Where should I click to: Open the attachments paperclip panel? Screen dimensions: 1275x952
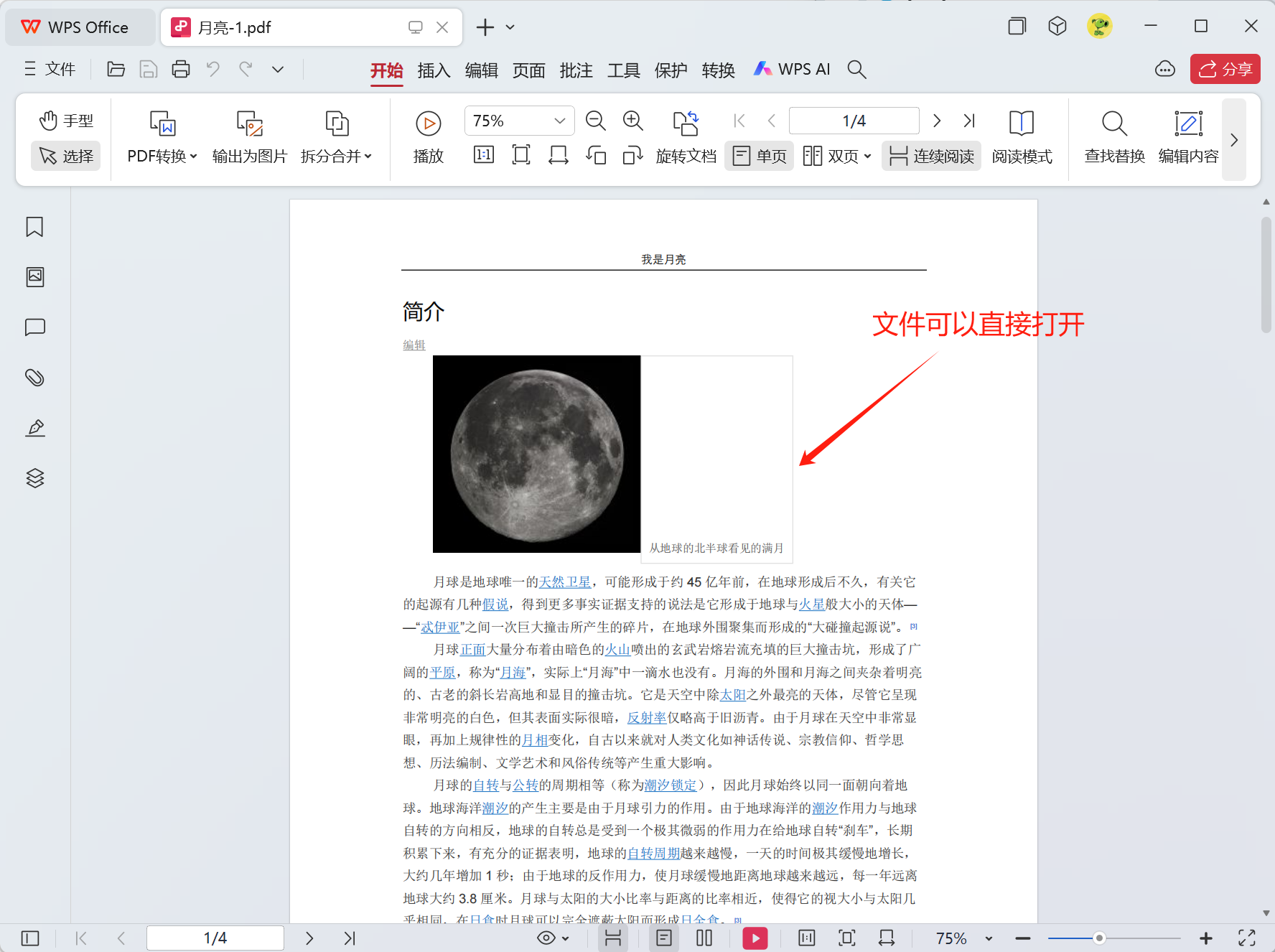[x=34, y=378]
